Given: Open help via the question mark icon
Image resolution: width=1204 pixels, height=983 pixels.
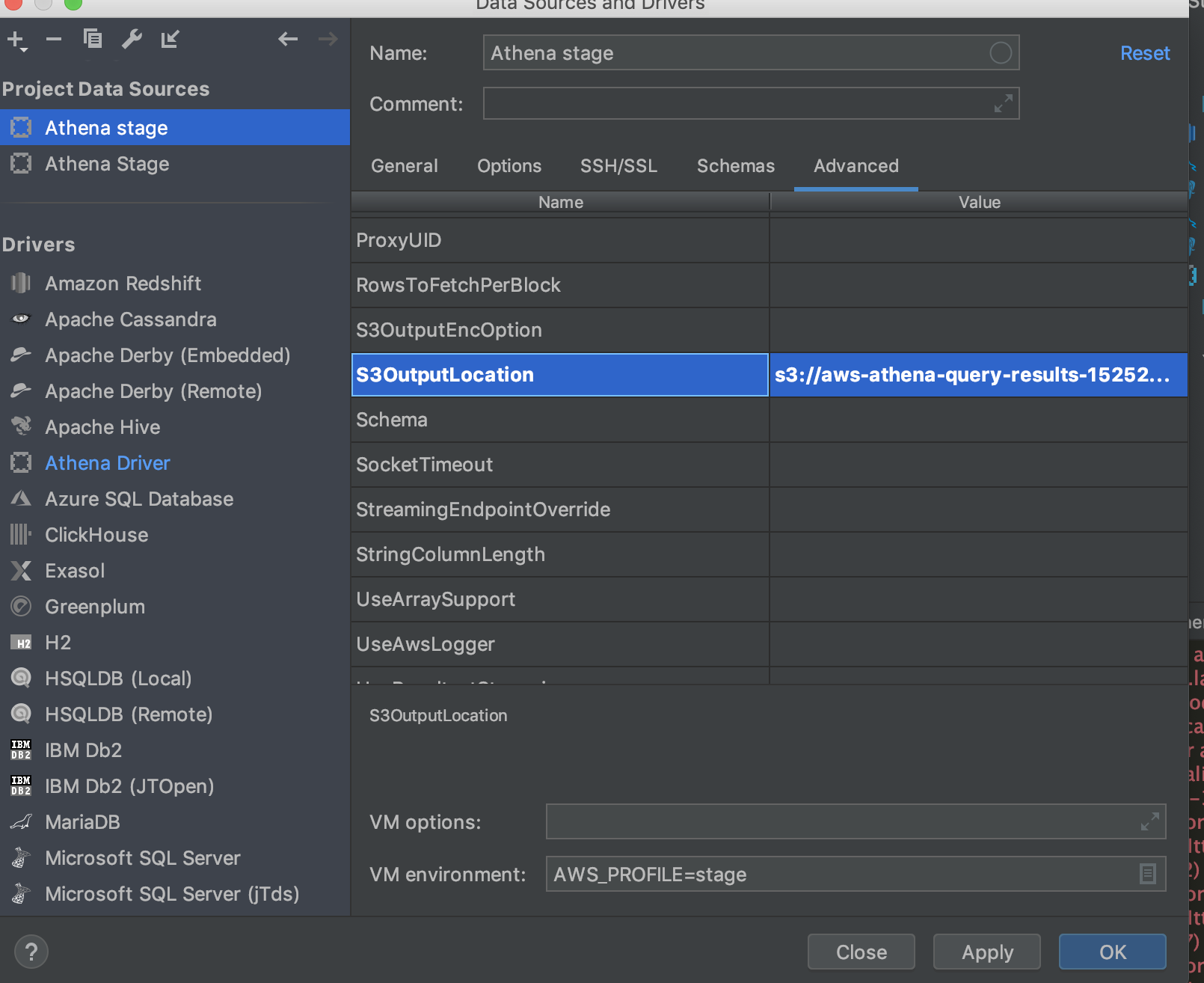Looking at the screenshot, I should pyautogui.click(x=31, y=951).
